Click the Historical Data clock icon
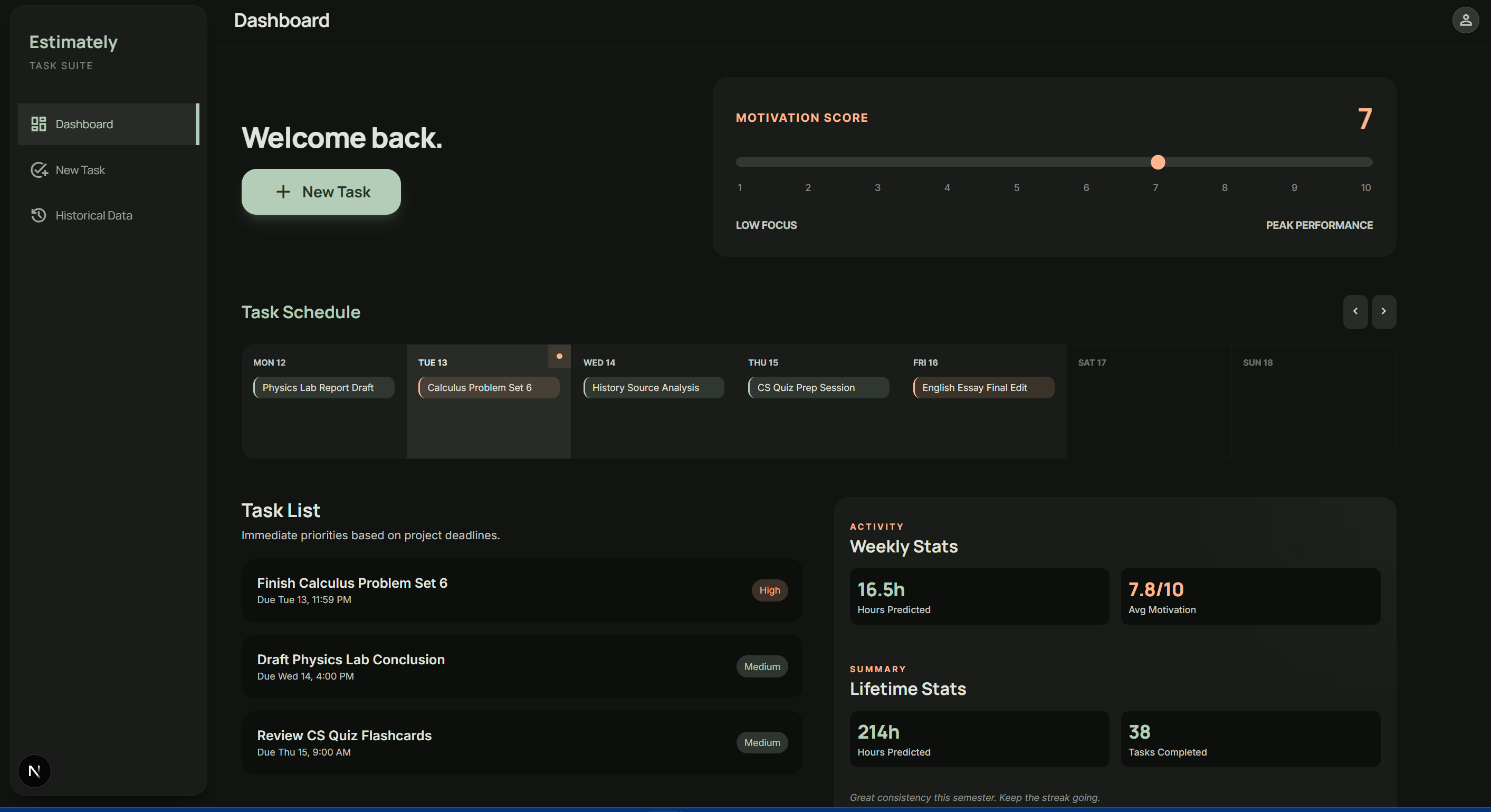This screenshot has width=1491, height=812. click(x=38, y=215)
